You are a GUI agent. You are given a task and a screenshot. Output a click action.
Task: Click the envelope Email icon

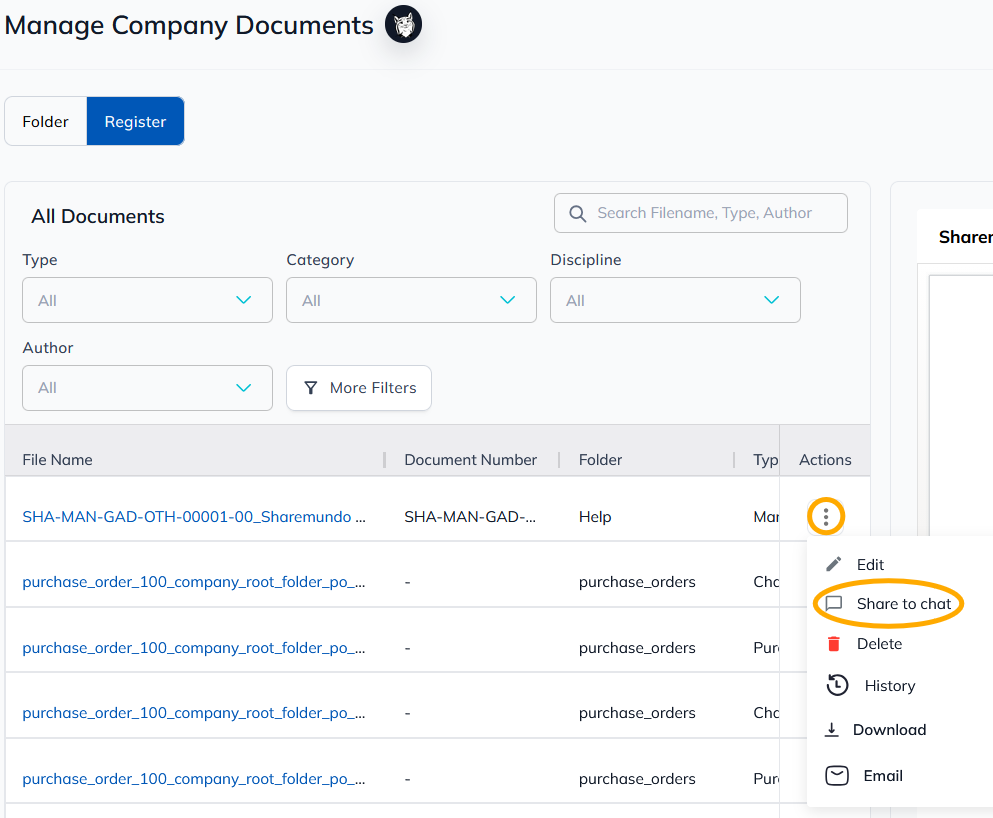tap(837, 776)
